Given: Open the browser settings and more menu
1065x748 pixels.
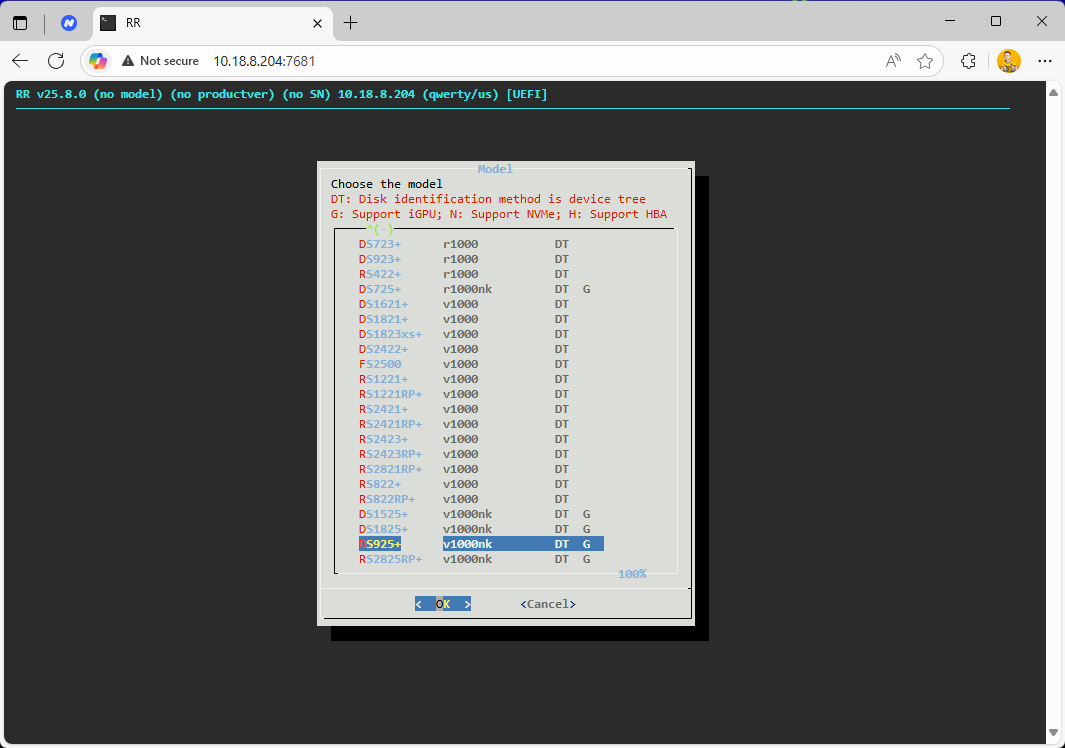Looking at the screenshot, I should coord(1045,61).
